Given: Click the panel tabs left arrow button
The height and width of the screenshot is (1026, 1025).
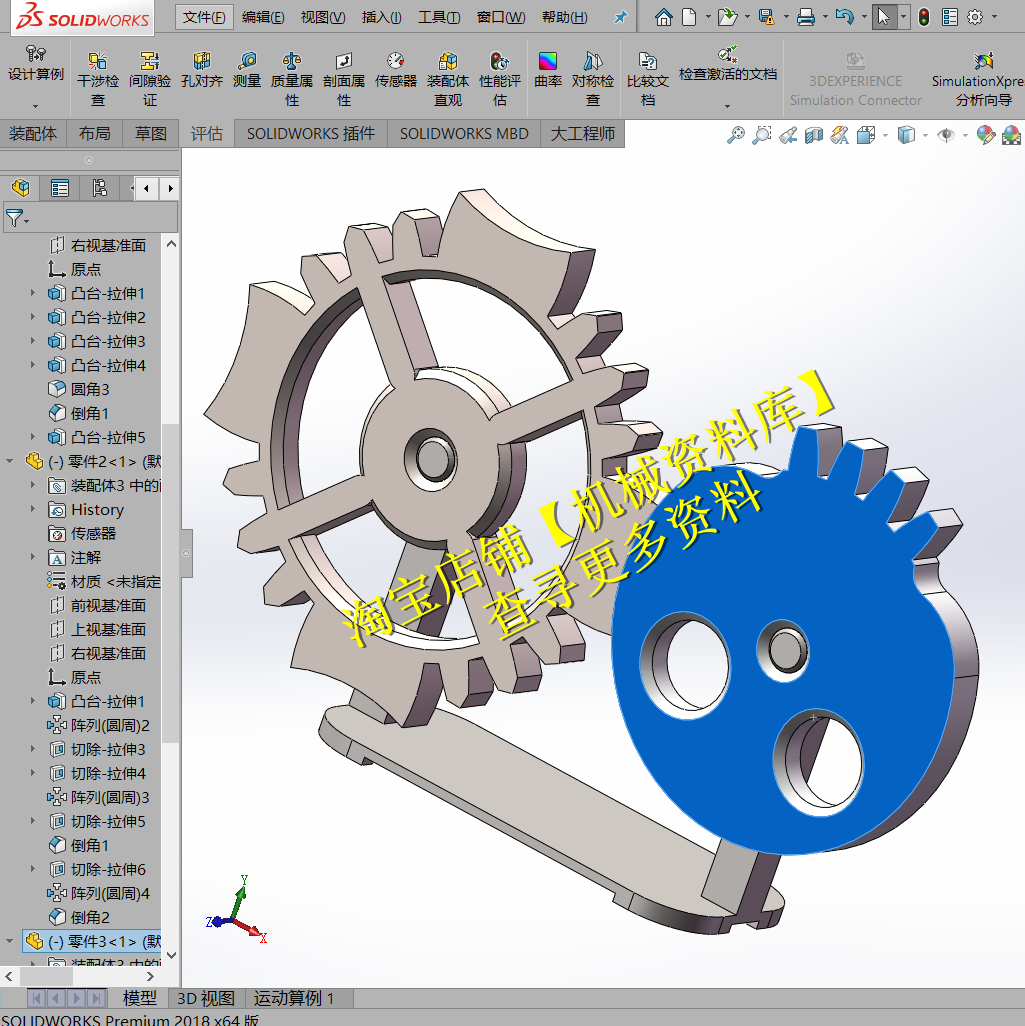Looking at the screenshot, I should [x=147, y=188].
